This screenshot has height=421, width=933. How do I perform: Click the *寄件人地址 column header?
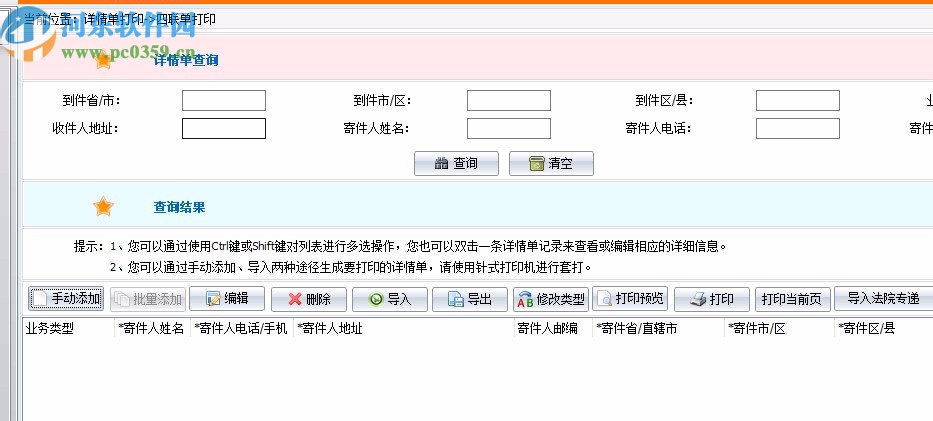pos(404,328)
